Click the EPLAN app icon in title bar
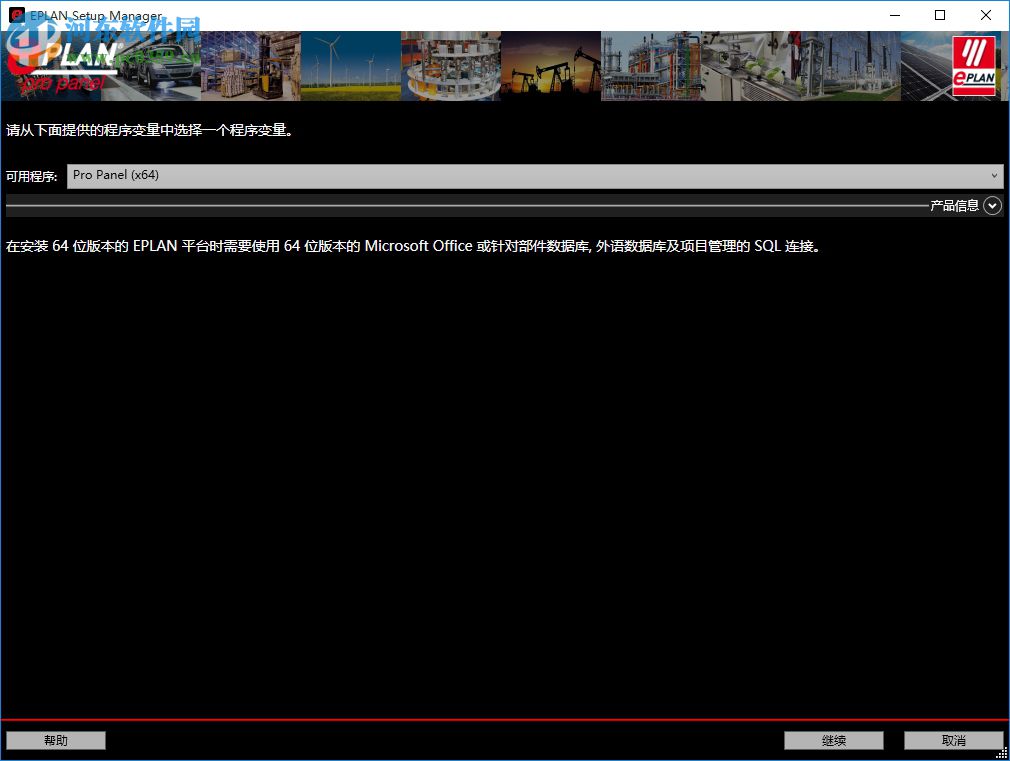 point(17,15)
